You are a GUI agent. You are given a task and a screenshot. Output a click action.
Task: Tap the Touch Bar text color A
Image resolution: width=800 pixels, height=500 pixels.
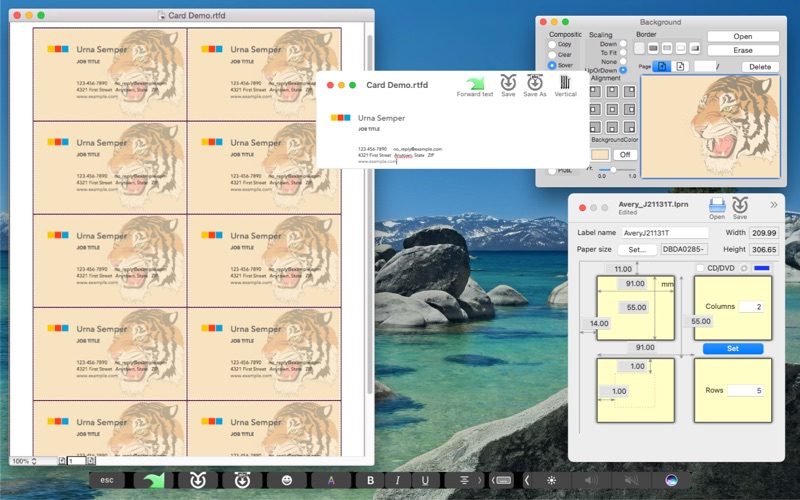click(x=331, y=480)
